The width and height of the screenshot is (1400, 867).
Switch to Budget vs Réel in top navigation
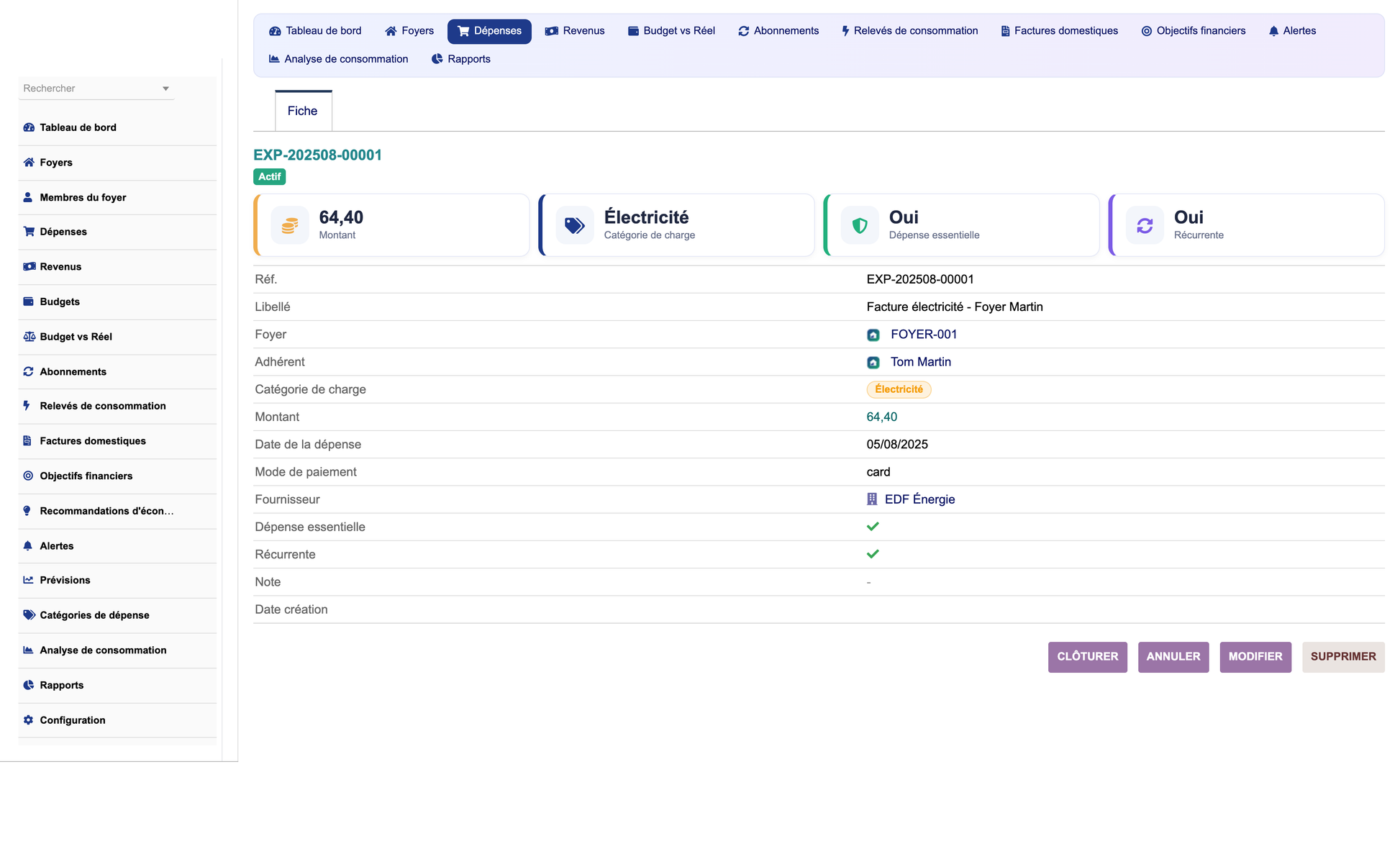pos(671,31)
